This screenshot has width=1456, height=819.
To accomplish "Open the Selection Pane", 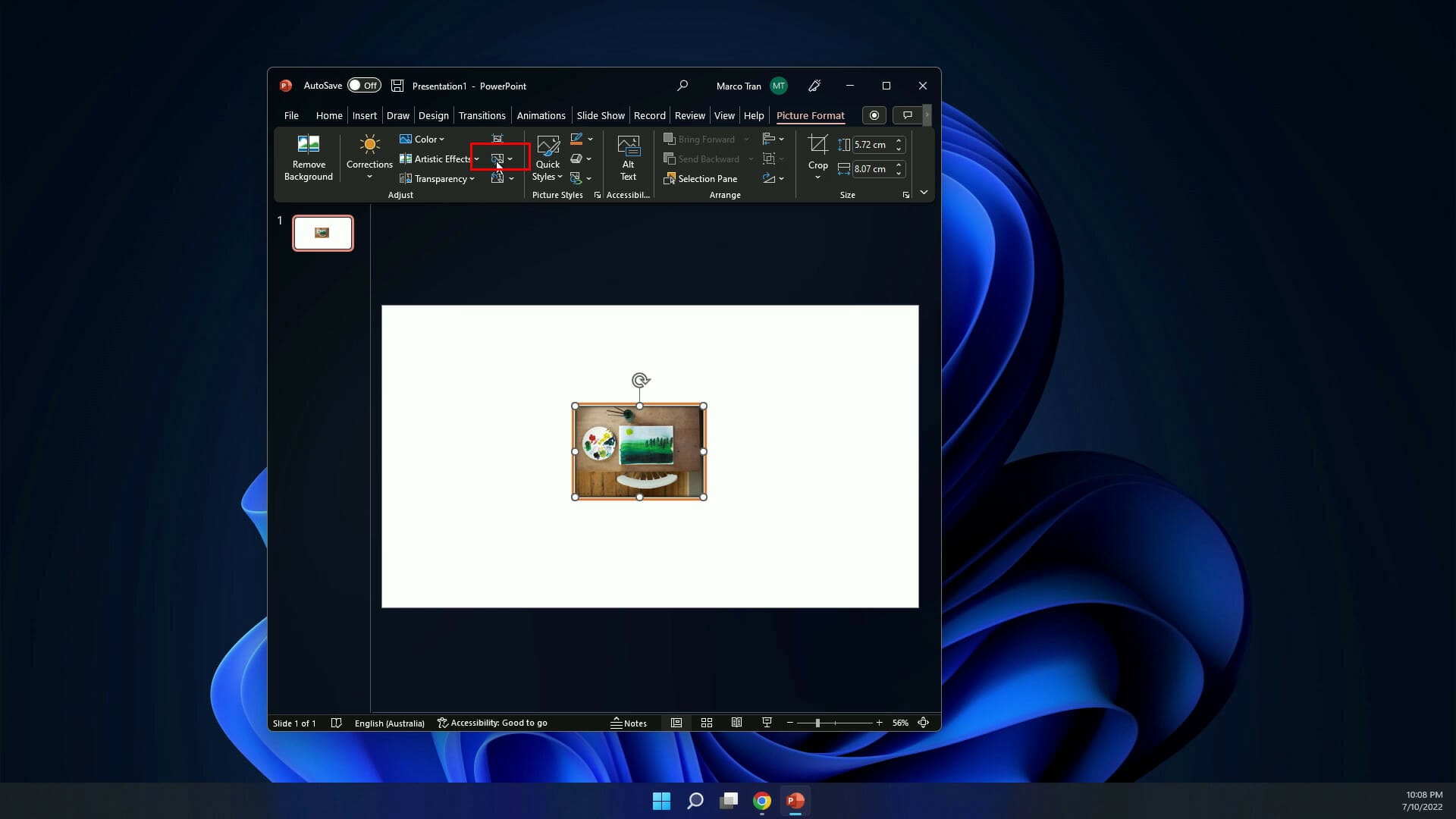I will click(x=700, y=178).
